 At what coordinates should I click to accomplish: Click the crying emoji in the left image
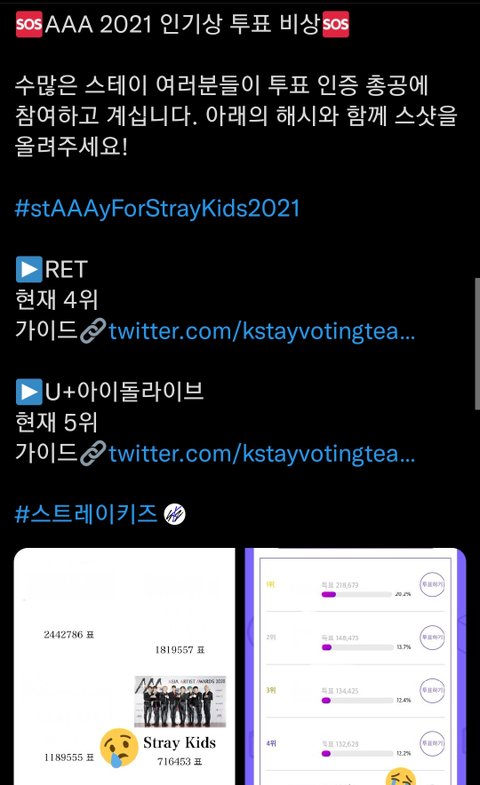(119, 747)
